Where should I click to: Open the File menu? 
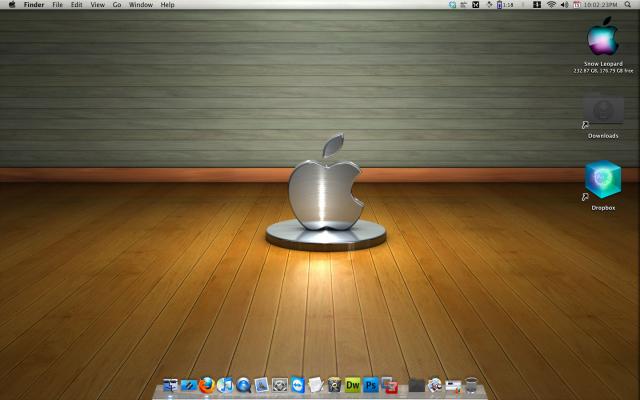tap(58, 5)
